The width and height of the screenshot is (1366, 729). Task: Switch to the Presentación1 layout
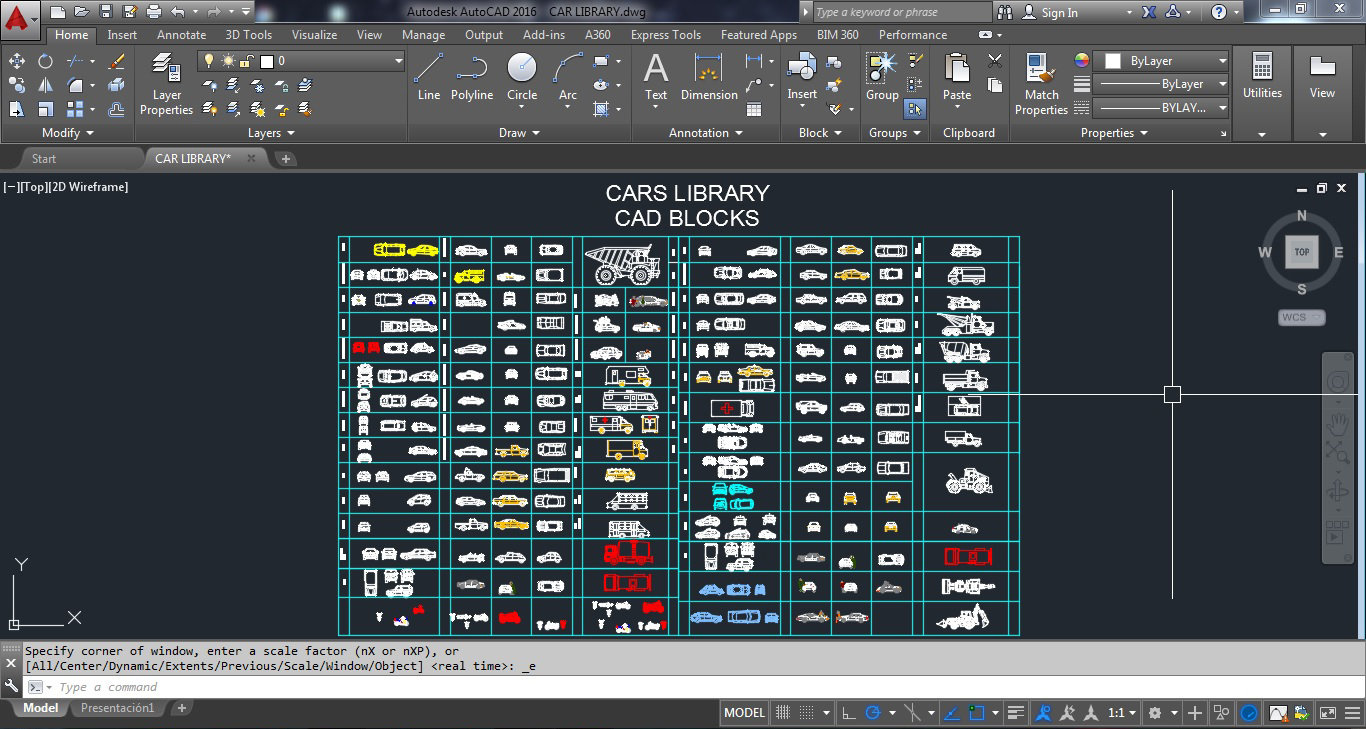(x=116, y=707)
